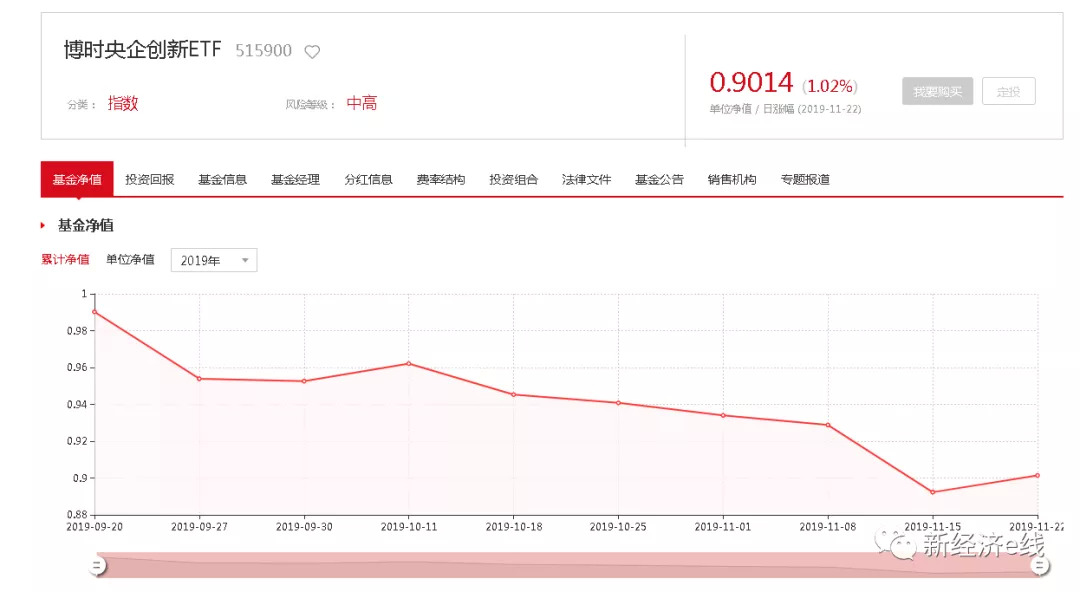Viewport: 1080px width, 592px height.
Task: Click the 指数 category value
Action: (x=123, y=103)
